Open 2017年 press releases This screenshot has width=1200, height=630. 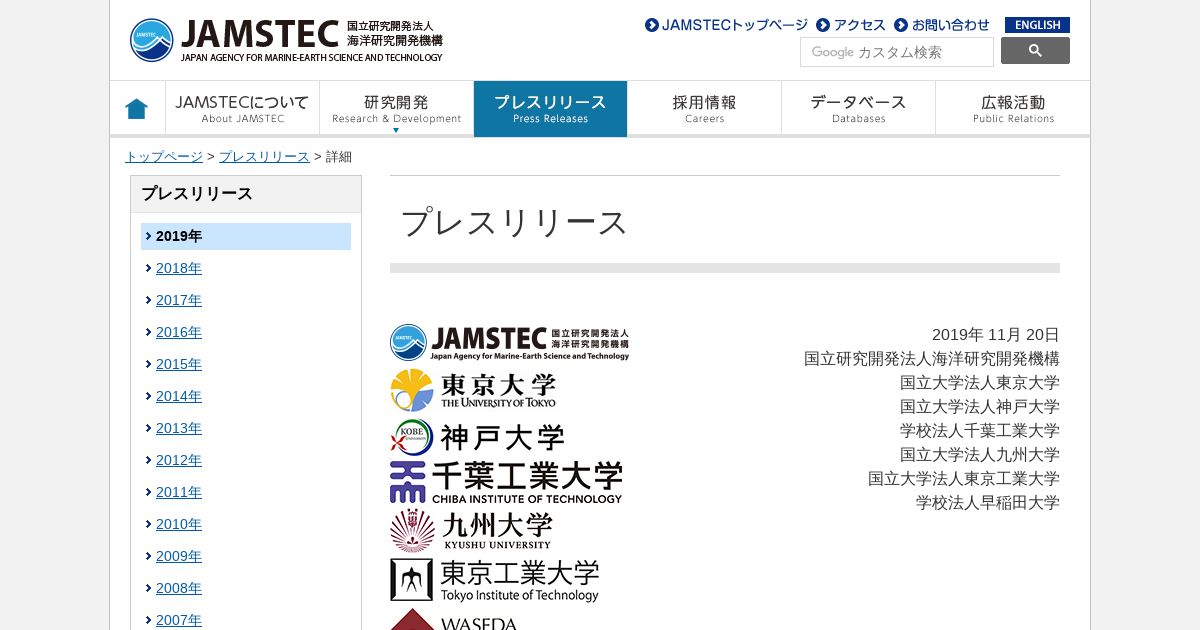179,300
